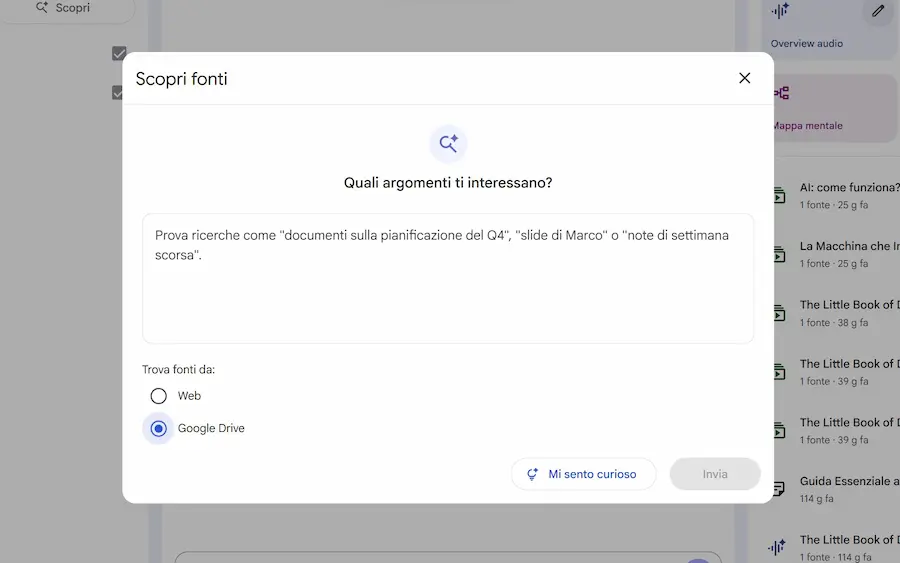Click the Overview audio waveform icon
900x563 pixels.
point(780,11)
